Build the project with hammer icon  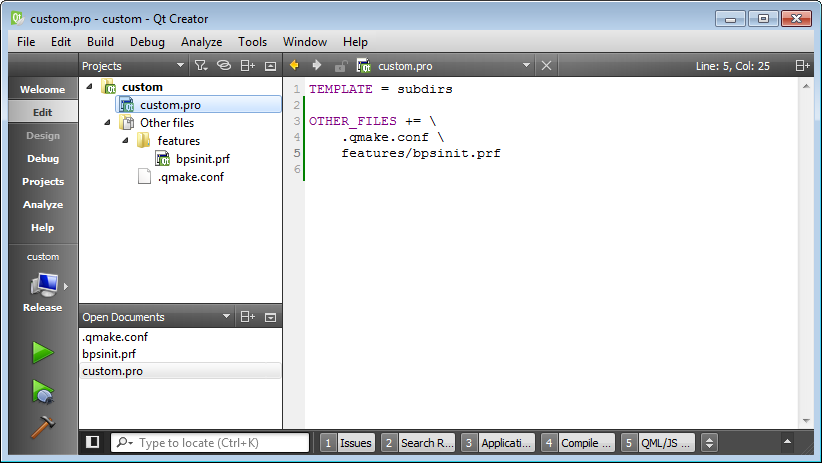tap(43, 426)
